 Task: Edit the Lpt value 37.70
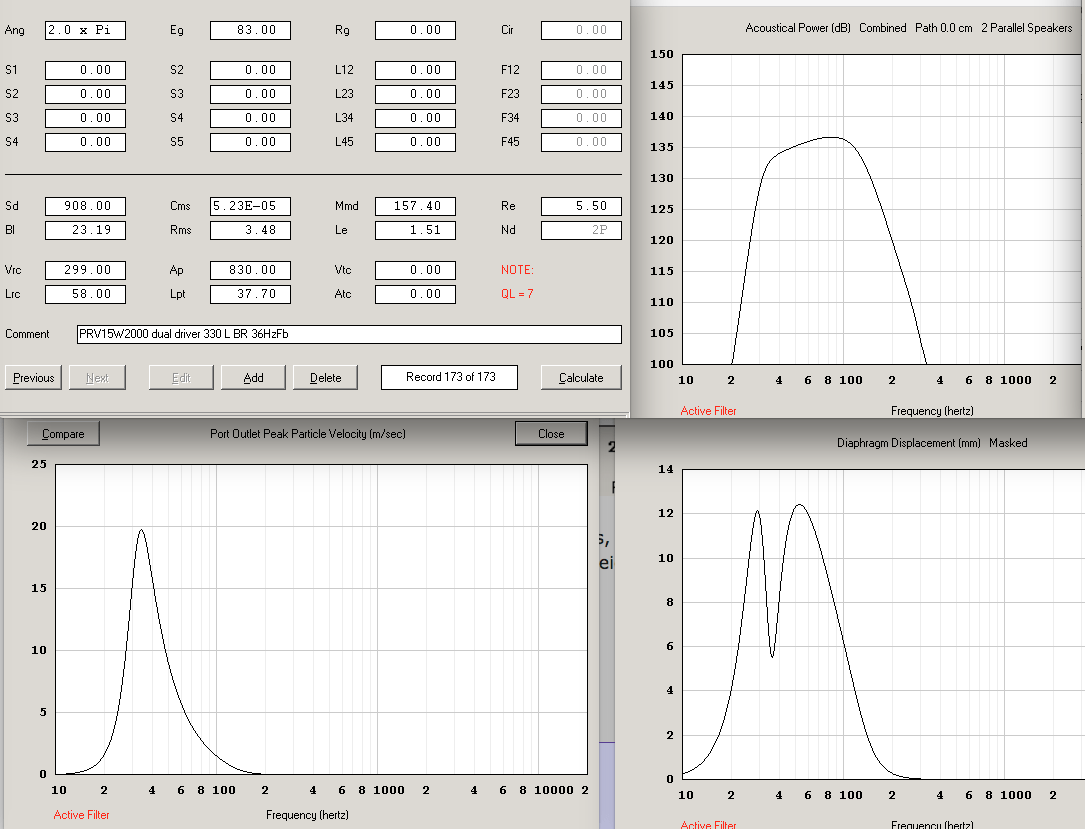coord(250,294)
